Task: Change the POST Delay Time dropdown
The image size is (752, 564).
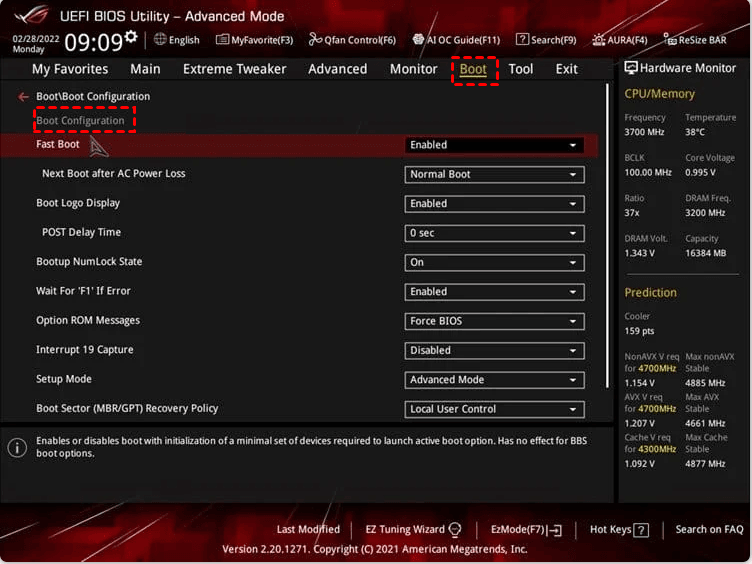Action: (x=494, y=233)
